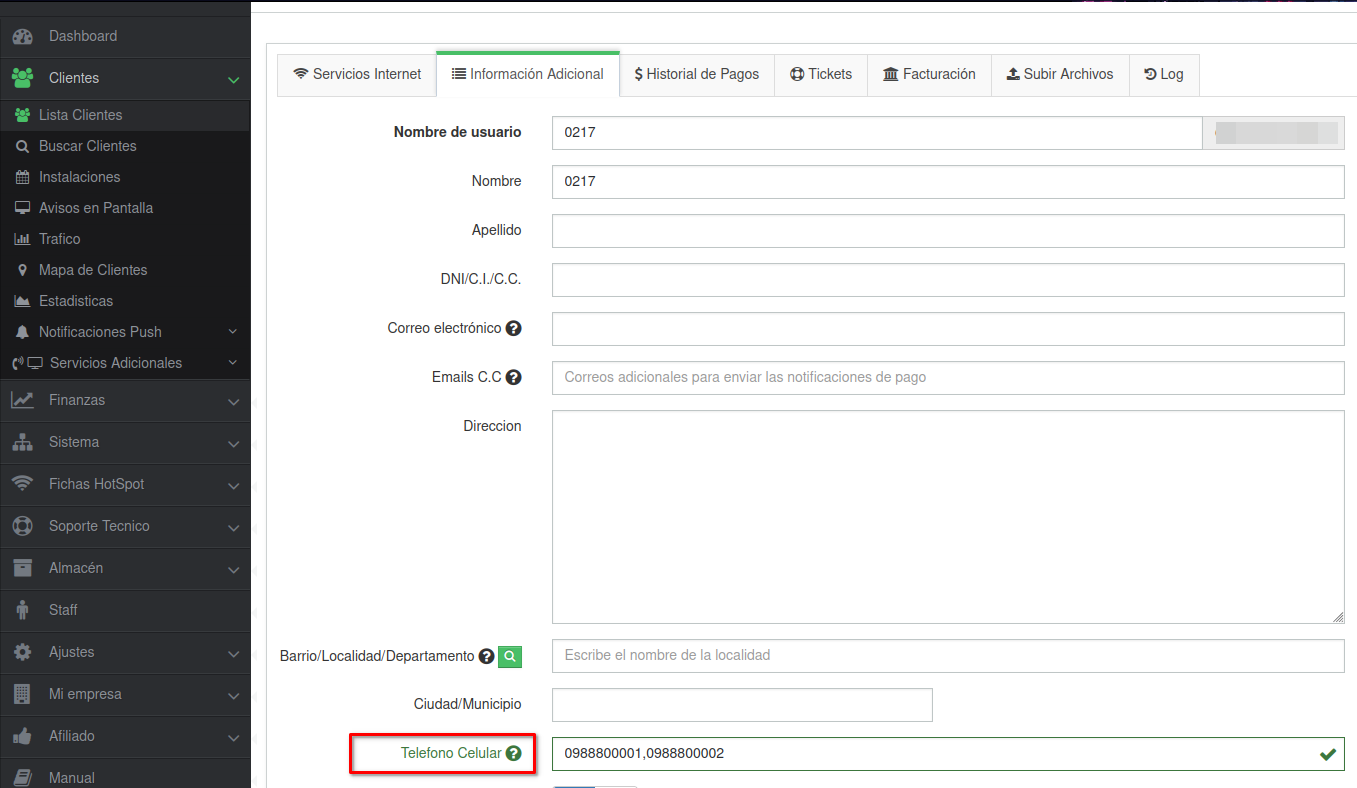Click help icon next to Emails C.C
The width and height of the screenshot is (1357, 788).
pyautogui.click(x=514, y=377)
